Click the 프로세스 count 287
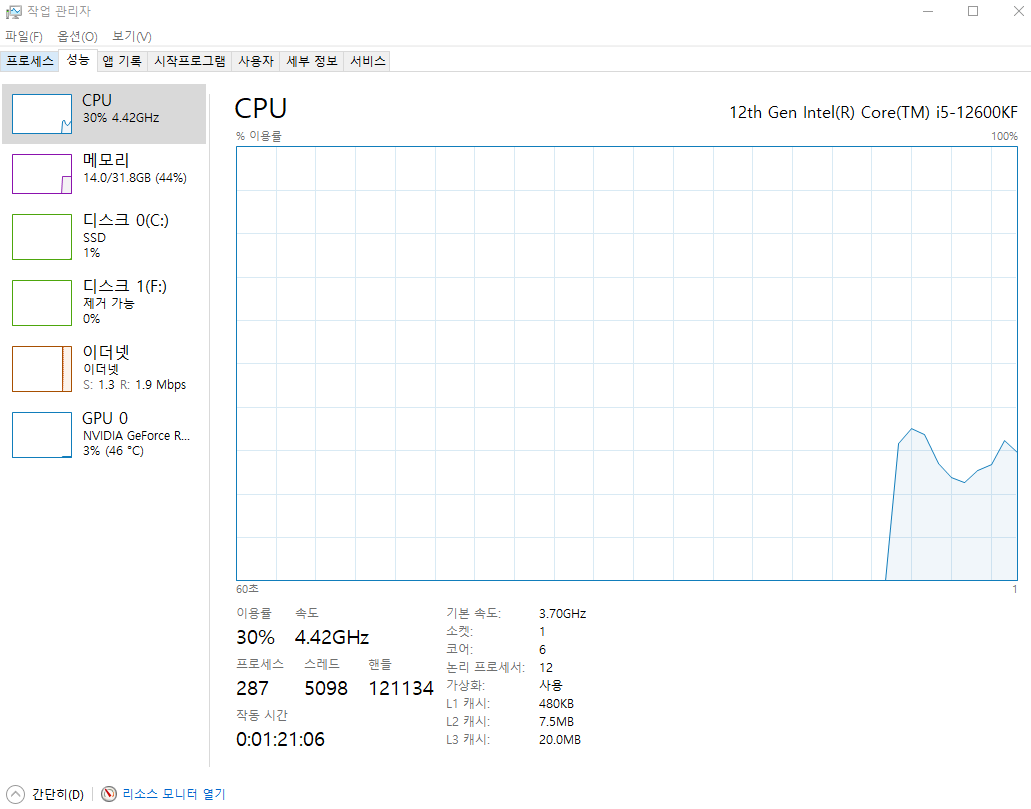This screenshot has width=1031, height=809. coord(252,688)
